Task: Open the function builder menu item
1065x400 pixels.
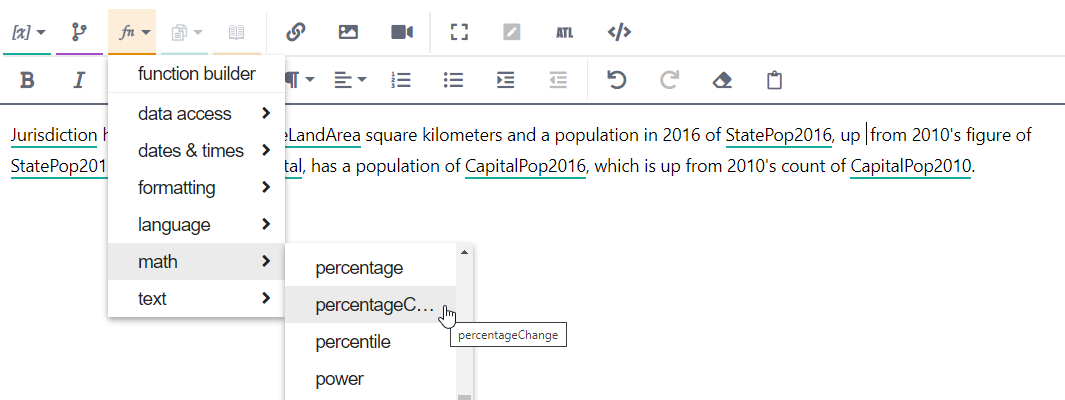Action: 196,73
